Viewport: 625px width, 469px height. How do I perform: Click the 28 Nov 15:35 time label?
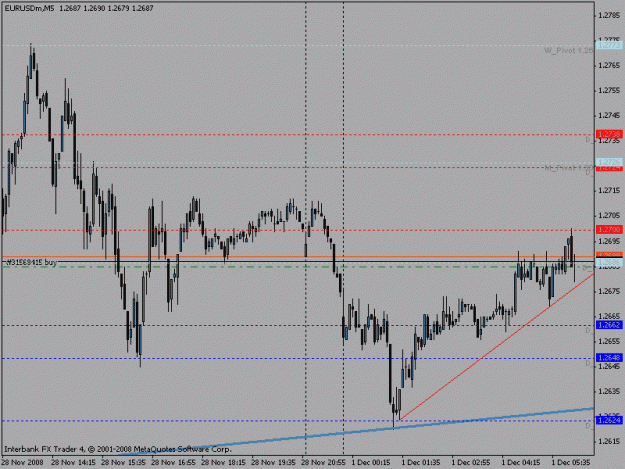click(x=123, y=462)
